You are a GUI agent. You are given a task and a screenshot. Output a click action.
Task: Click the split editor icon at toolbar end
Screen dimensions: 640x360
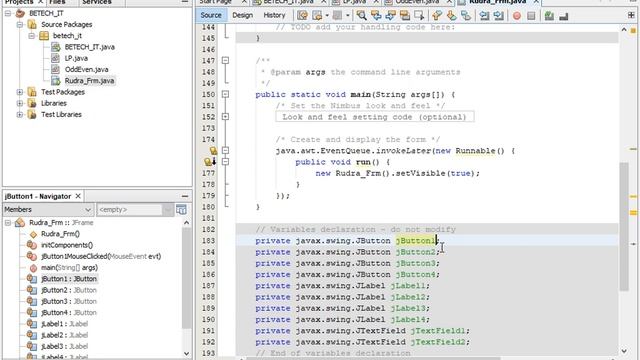(631, 15)
